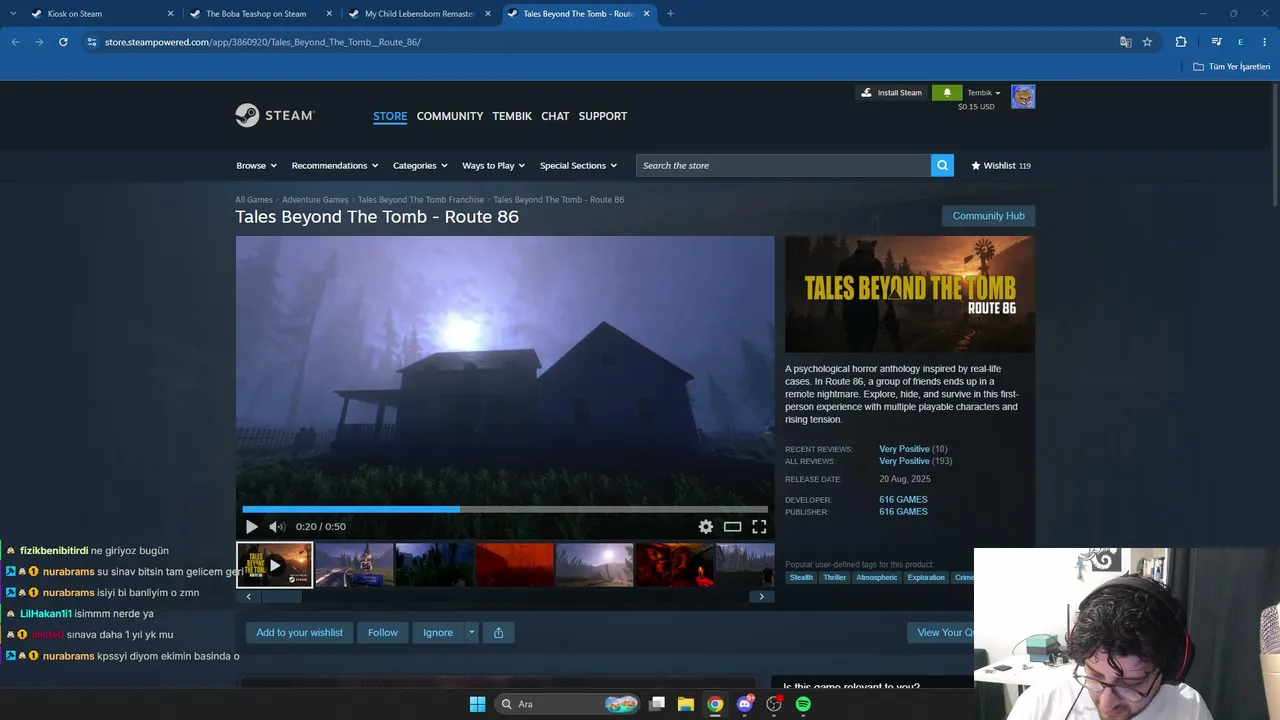Click Add to your wishlist
Image resolution: width=1280 pixels, height=720 pixels.
click(299, 632)
